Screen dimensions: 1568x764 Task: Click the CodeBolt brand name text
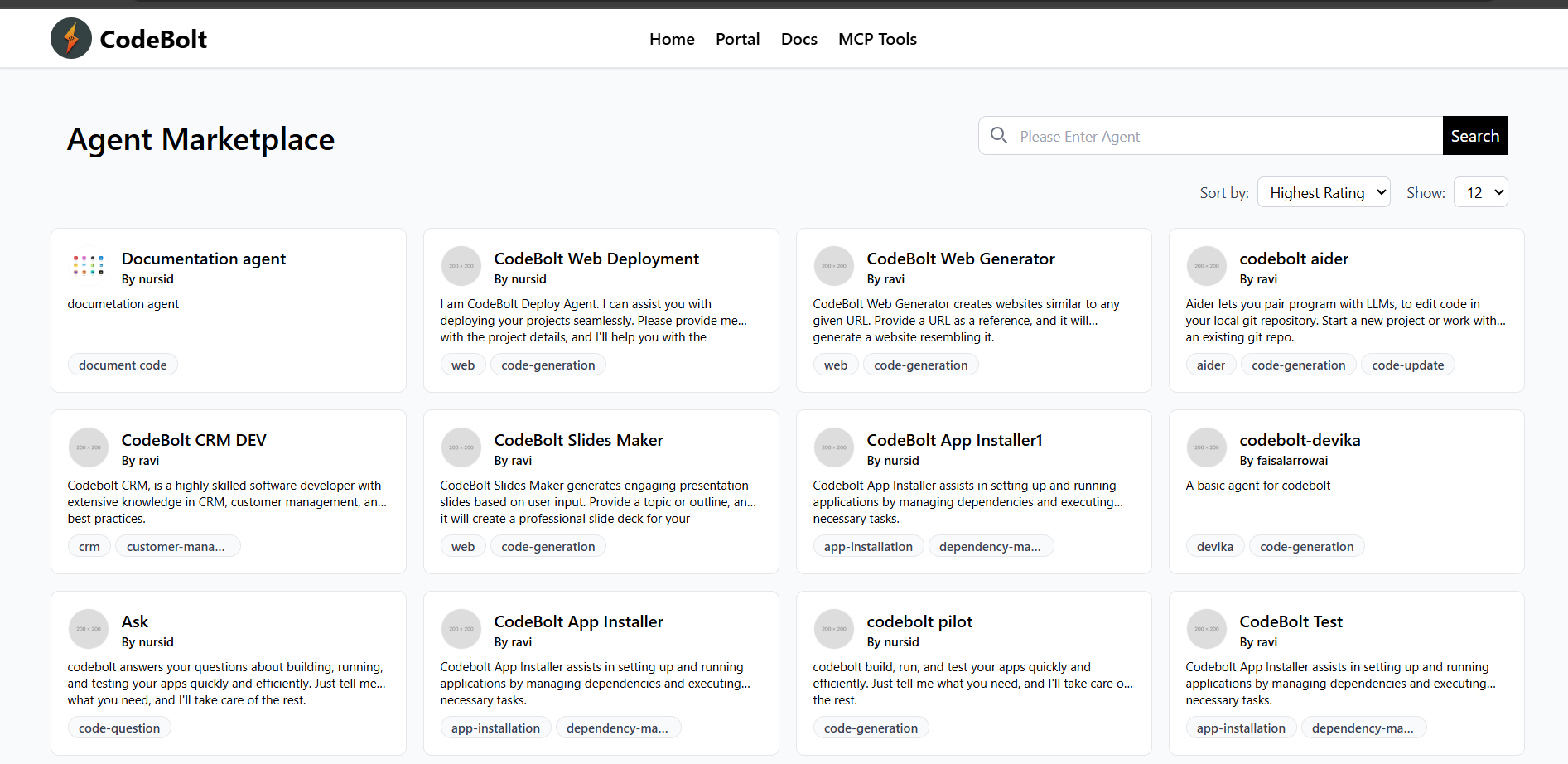point(153,39)
